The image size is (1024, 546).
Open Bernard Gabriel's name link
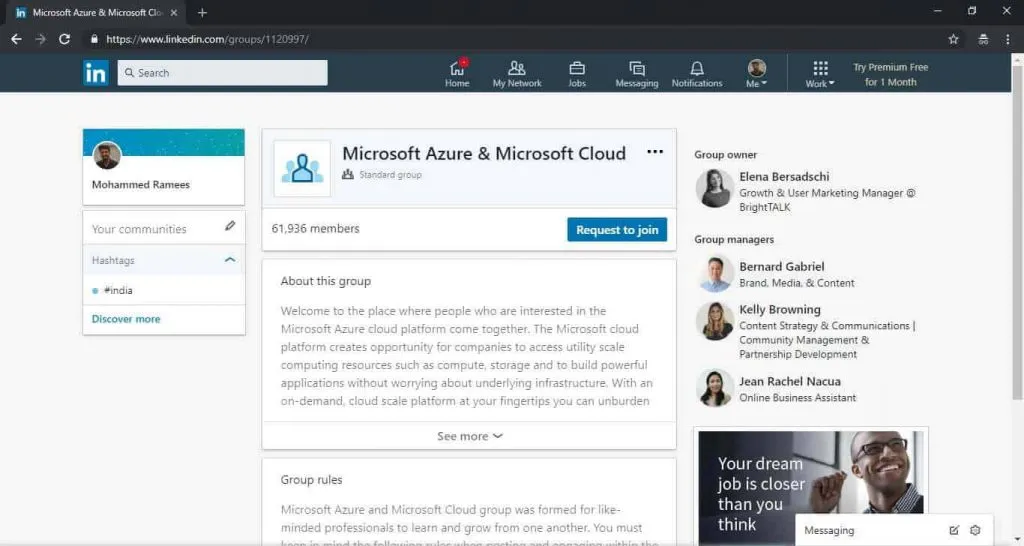pos(782,266)
